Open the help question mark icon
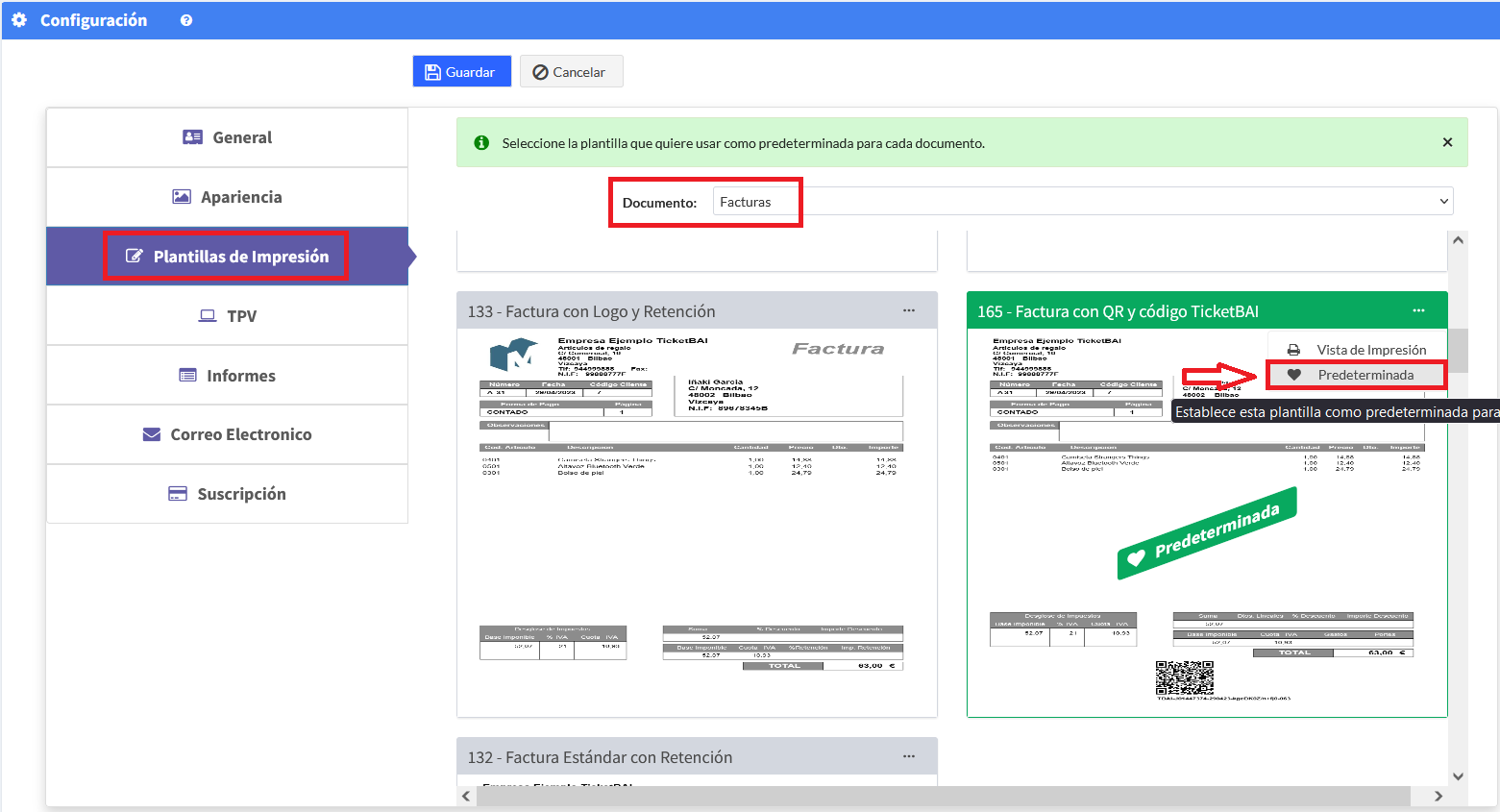1500x812 pixels. (186, 20)
